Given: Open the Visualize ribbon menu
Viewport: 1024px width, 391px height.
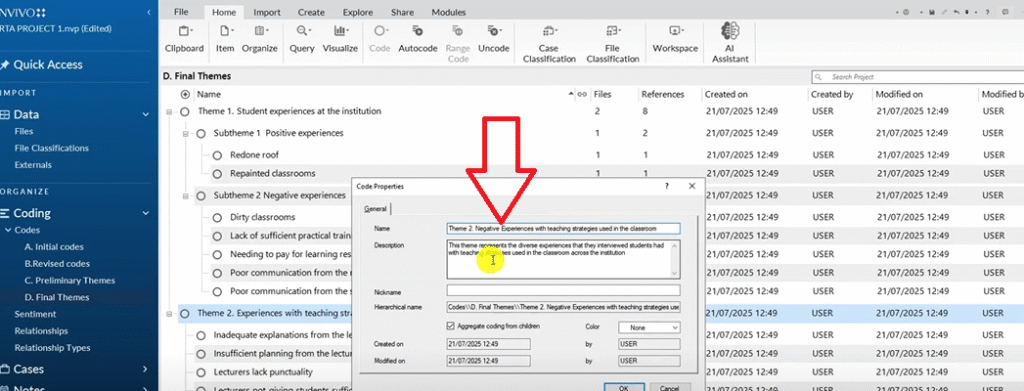Looking at the screenshot, I should [340, 39].
